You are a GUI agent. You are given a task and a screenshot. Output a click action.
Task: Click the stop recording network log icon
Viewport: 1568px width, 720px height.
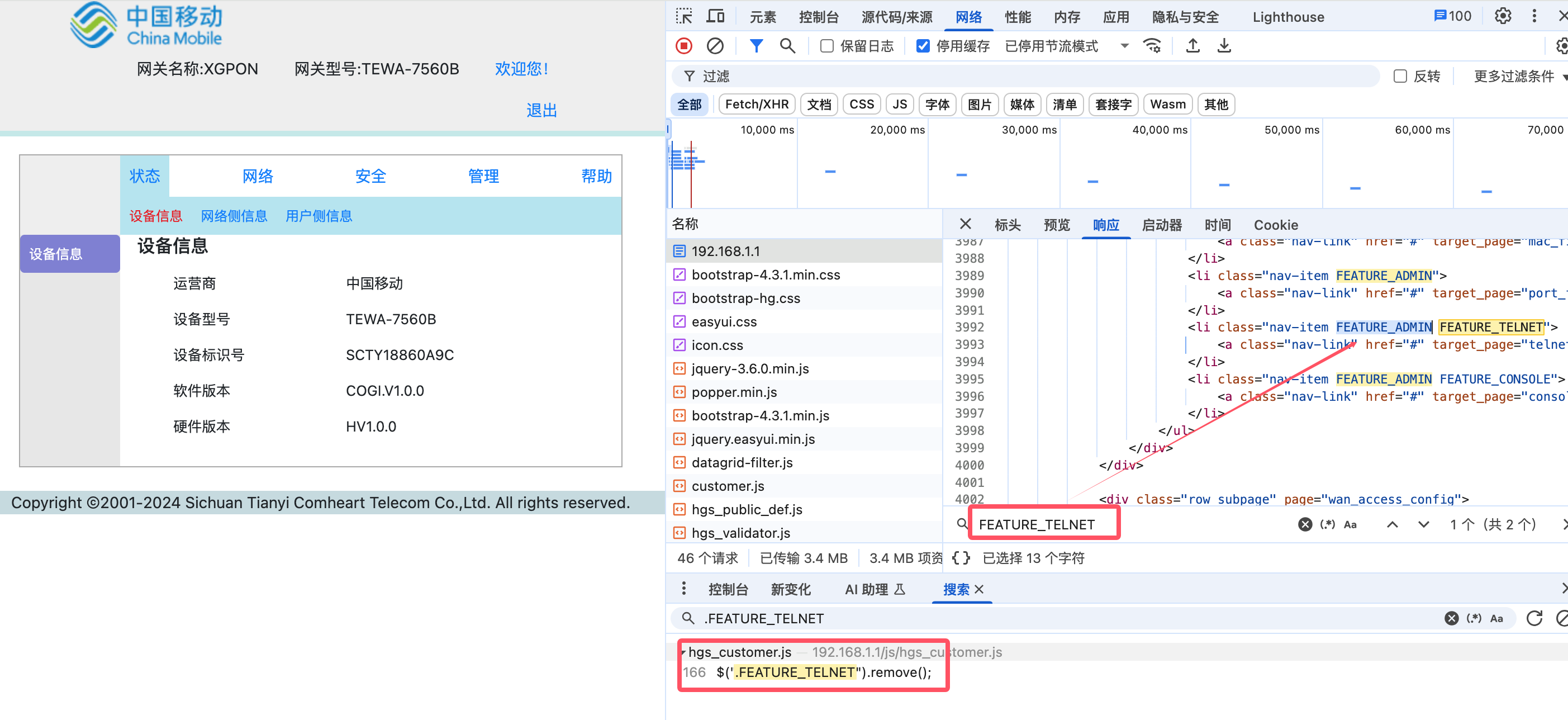click(x=683, y=46)
